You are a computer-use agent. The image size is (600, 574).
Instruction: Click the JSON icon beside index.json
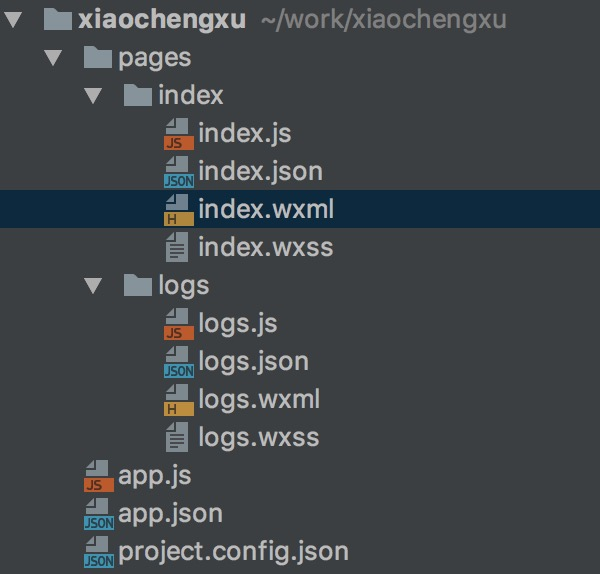click(179, 171)
